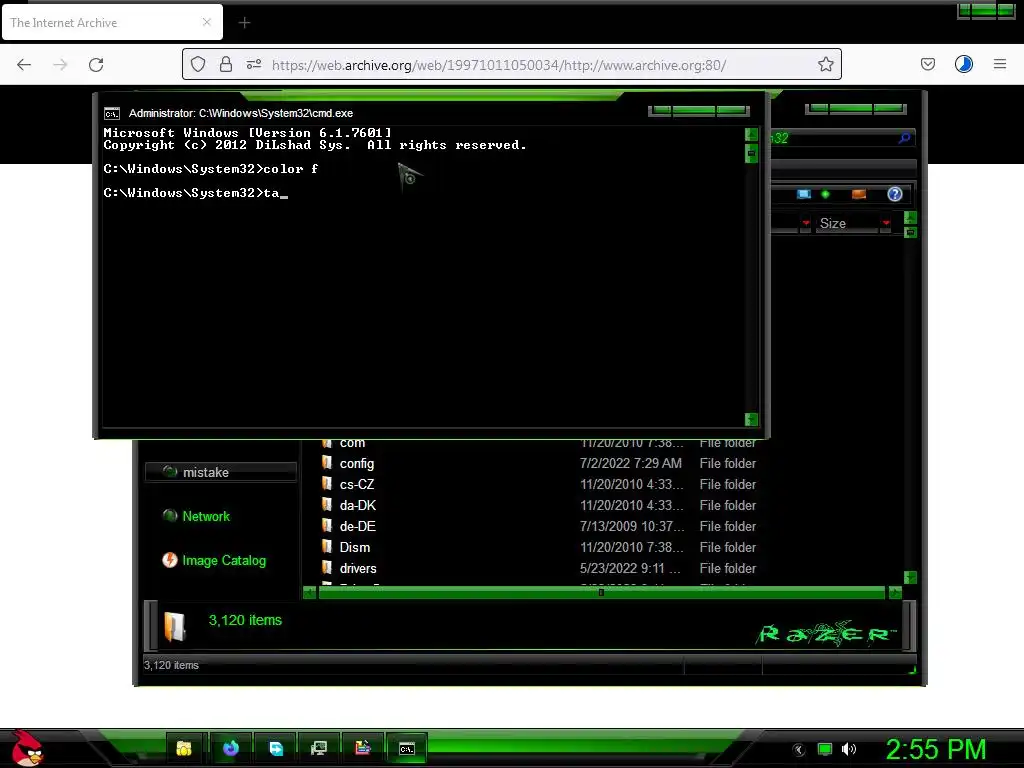Screen dimensions: 1024x768
Task: Show hidden system tray icons
Action: click(x=799, y=750)
